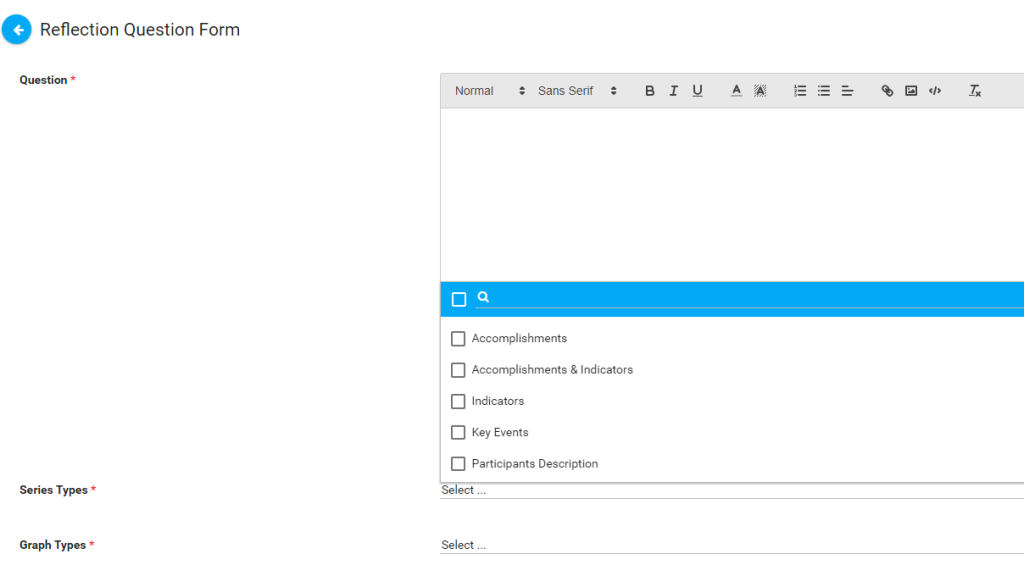
Task: Click the back arrow next to Reflection Question Form
Action: click(16, 29)
